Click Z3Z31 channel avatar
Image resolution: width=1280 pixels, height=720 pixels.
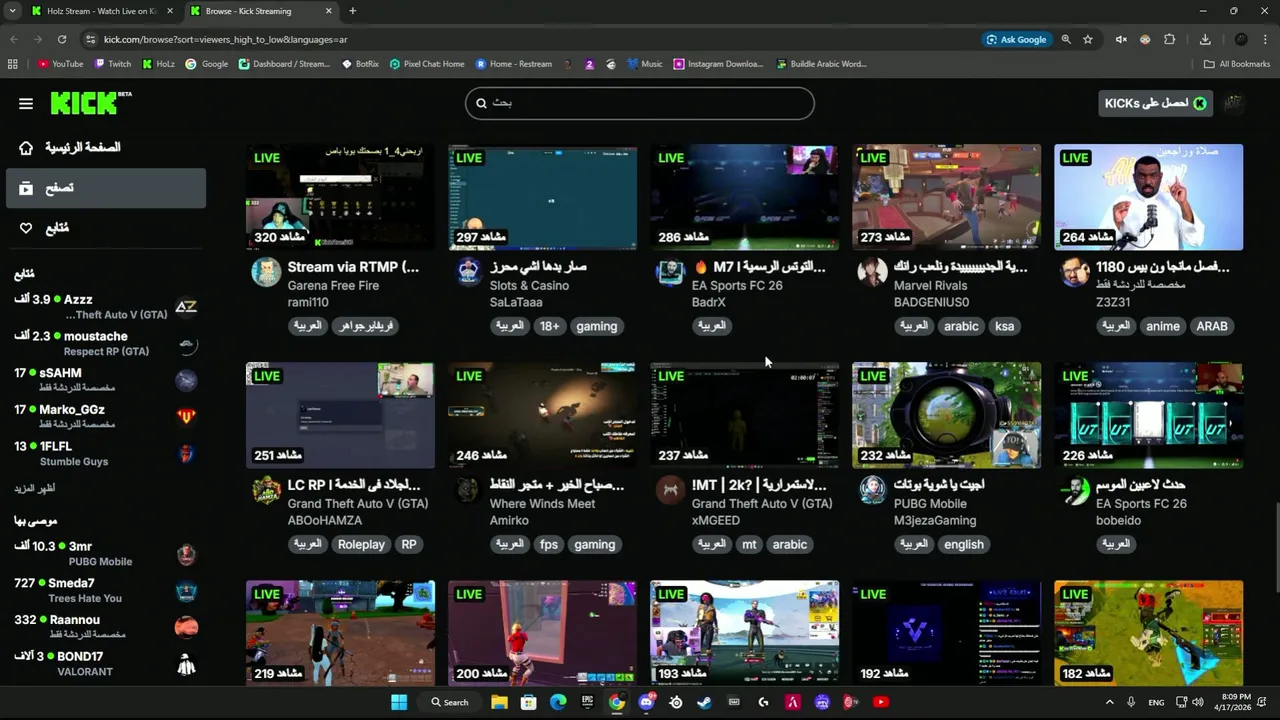[x=1074, y=272]
